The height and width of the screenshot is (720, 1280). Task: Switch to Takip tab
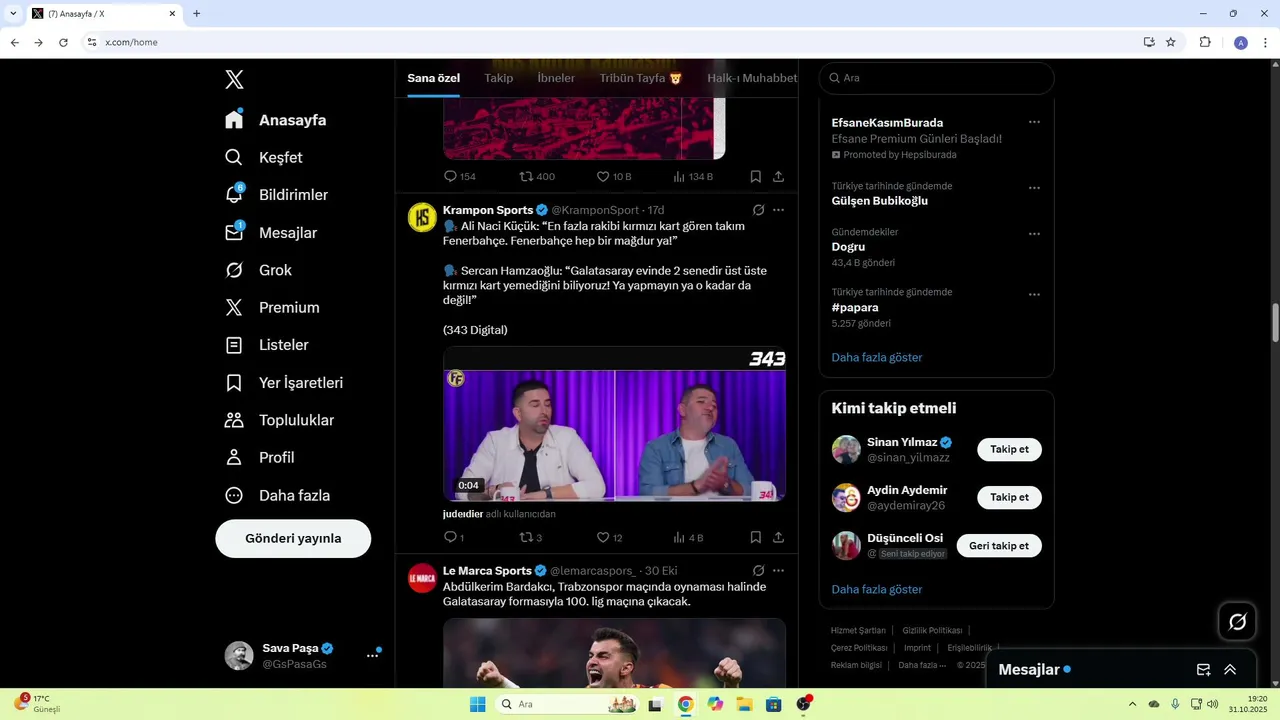(x=499, y=78)
